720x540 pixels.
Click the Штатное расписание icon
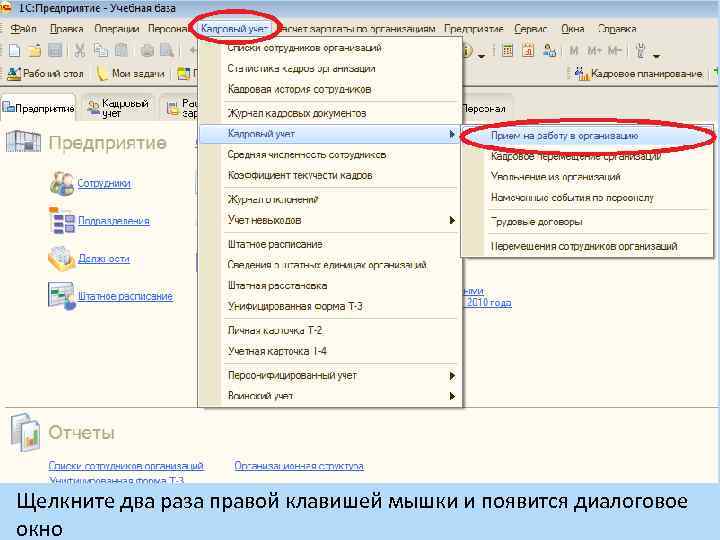pos(62,296)
